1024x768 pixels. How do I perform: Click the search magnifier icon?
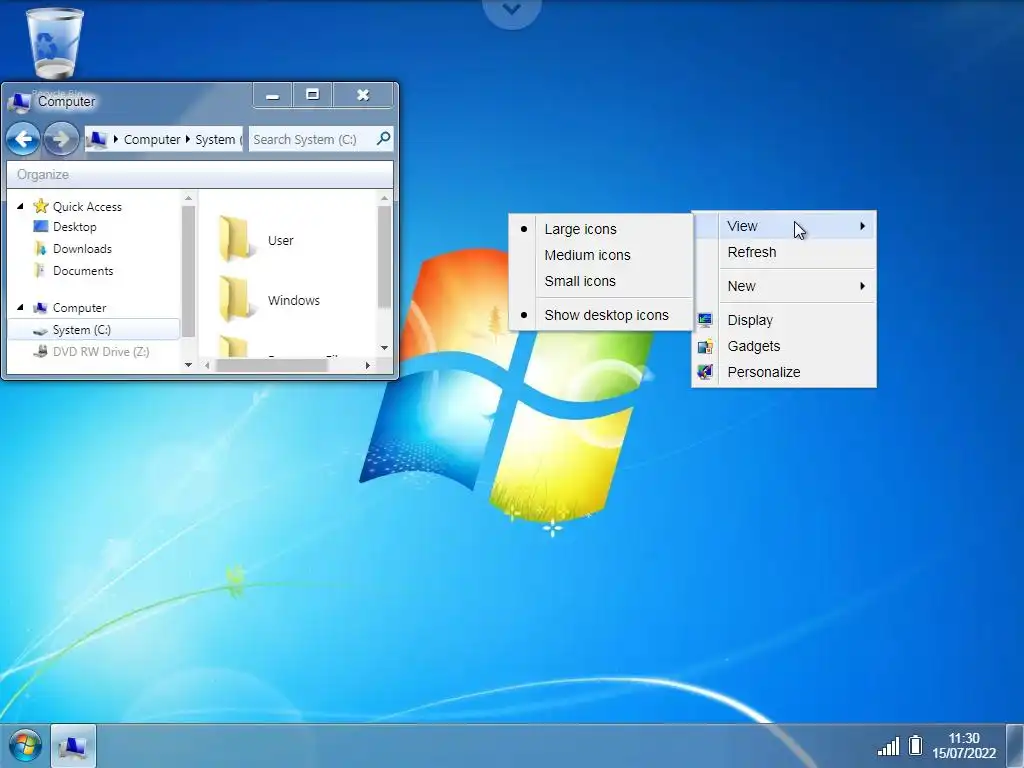pos(384,138)
